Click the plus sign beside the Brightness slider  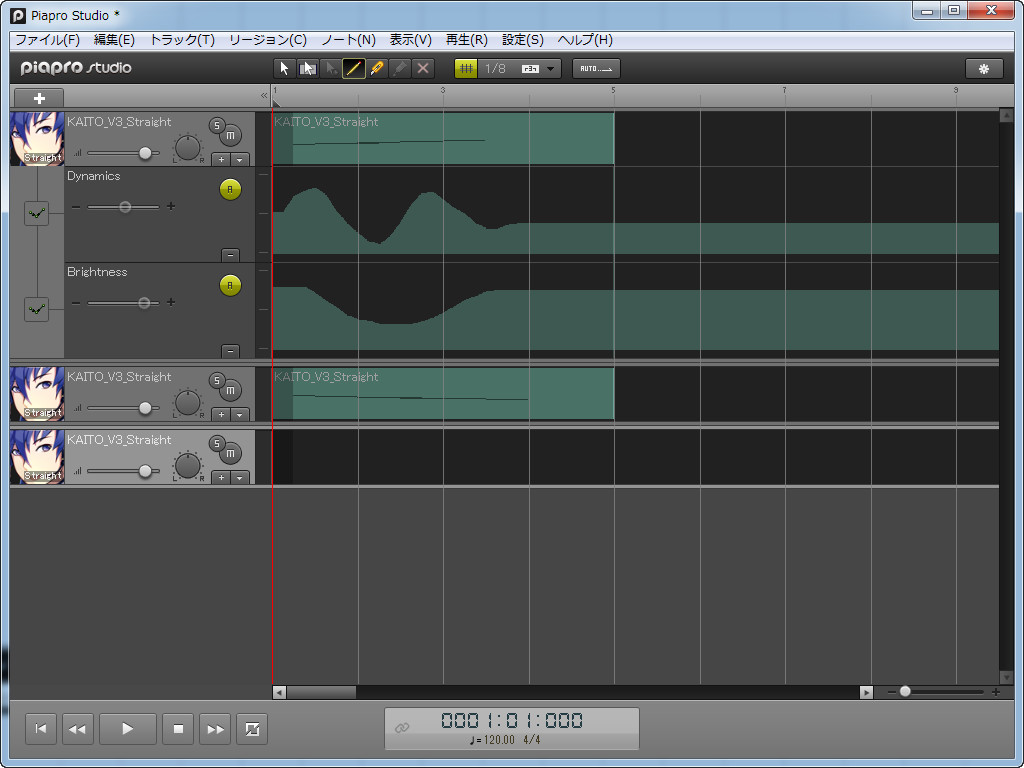click(171, 302)
